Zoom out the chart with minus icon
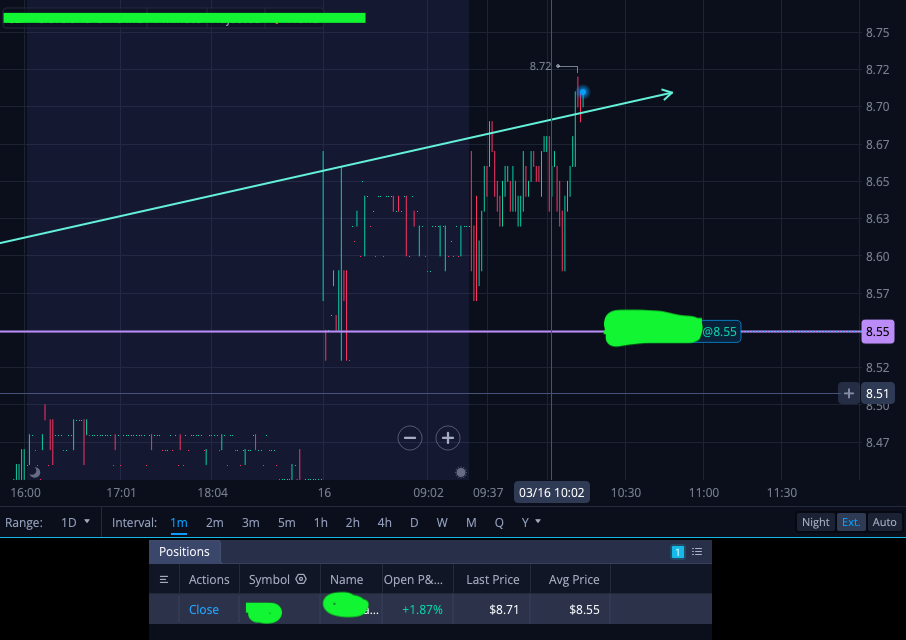The width and height of the screenshot is (906, 640). click(410, 438)
